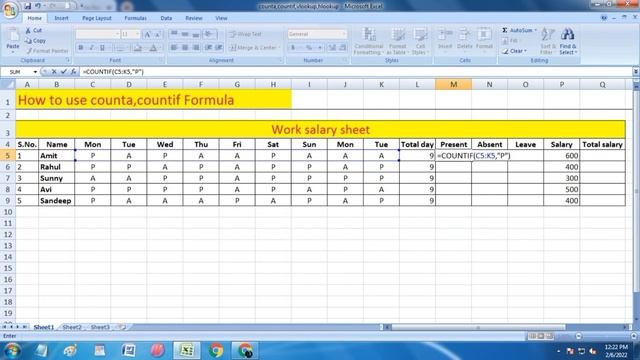Open the font name dropdown
Image resolution: width=640 pixels, height=360 pixels.
tap(117, 34)
